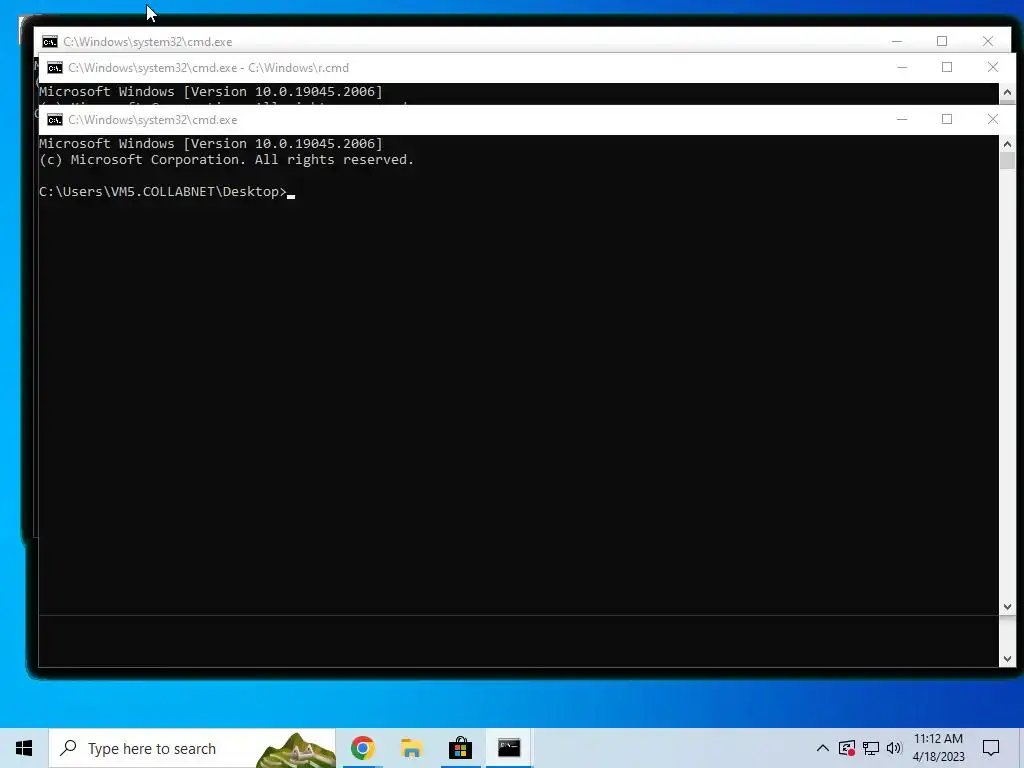Viewport: 1024px width, 768px height.
Task: Open Microsoft Store from the taskbar
Action: pos(460,748)
